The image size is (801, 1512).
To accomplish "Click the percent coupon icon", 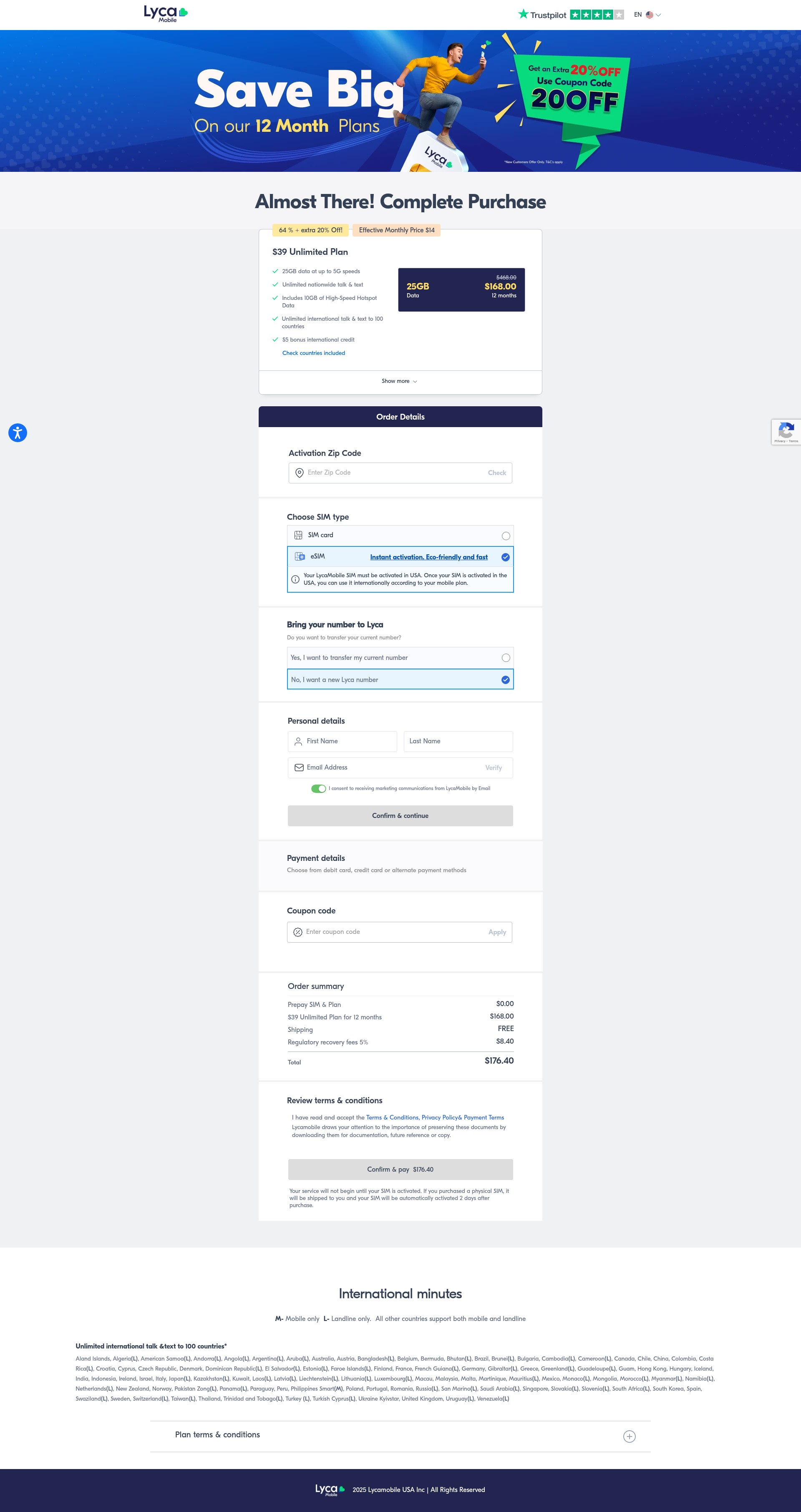I will point(298,932).
